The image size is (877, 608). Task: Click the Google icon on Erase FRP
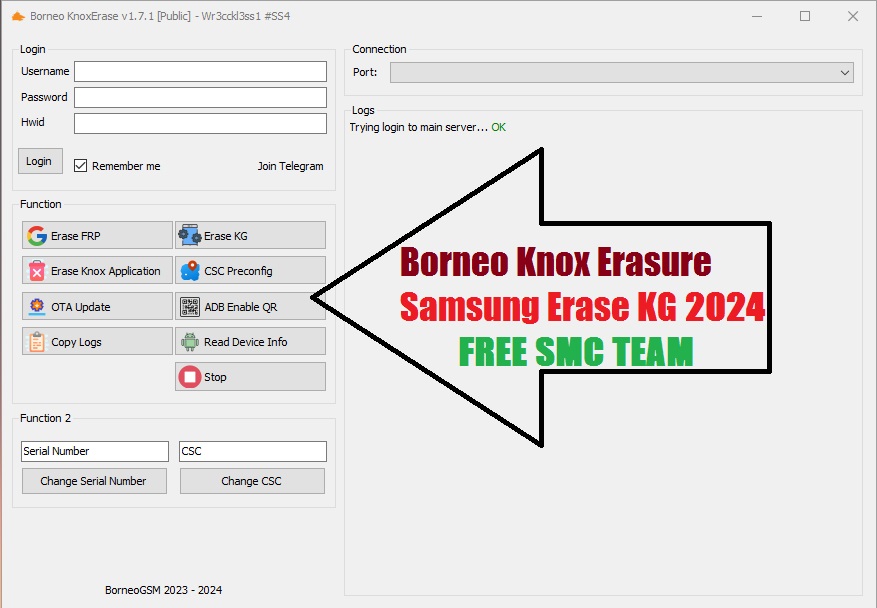(x=37, y=236)
